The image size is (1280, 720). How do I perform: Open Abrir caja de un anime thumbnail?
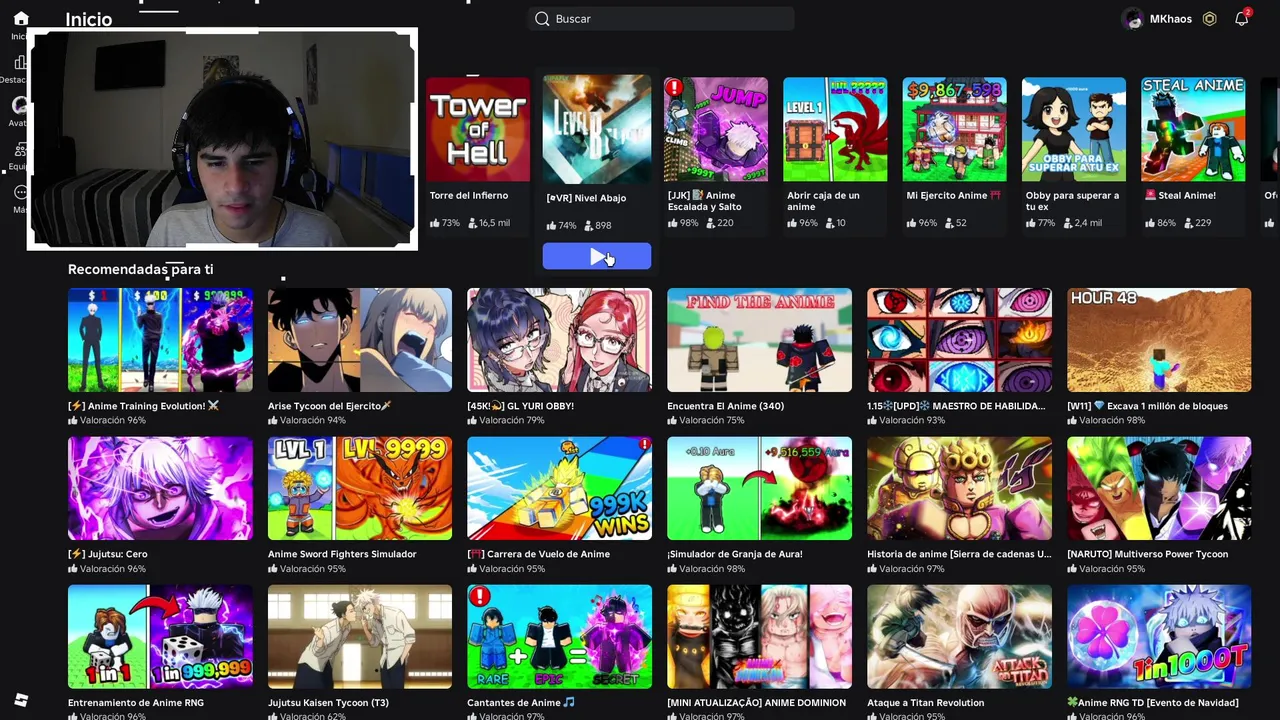pyautogui.click(x=835, y=130)
